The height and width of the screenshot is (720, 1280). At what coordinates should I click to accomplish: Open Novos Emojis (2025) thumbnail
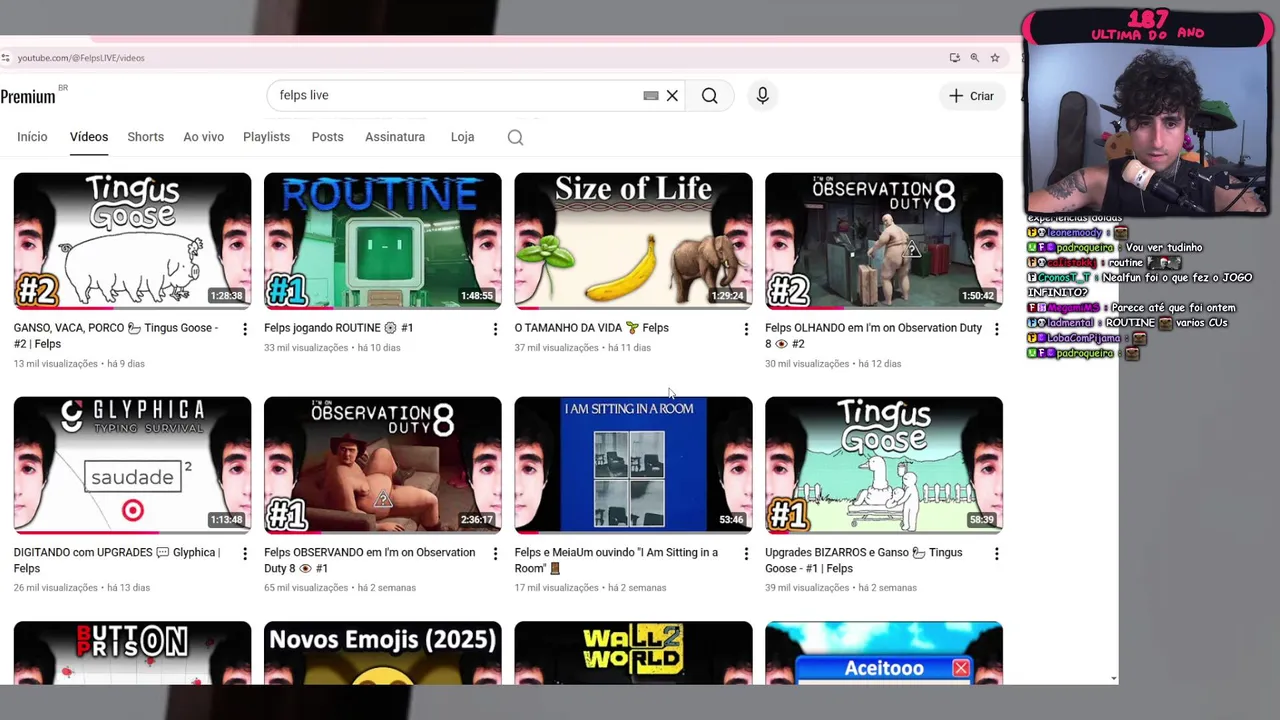(383, 653)
